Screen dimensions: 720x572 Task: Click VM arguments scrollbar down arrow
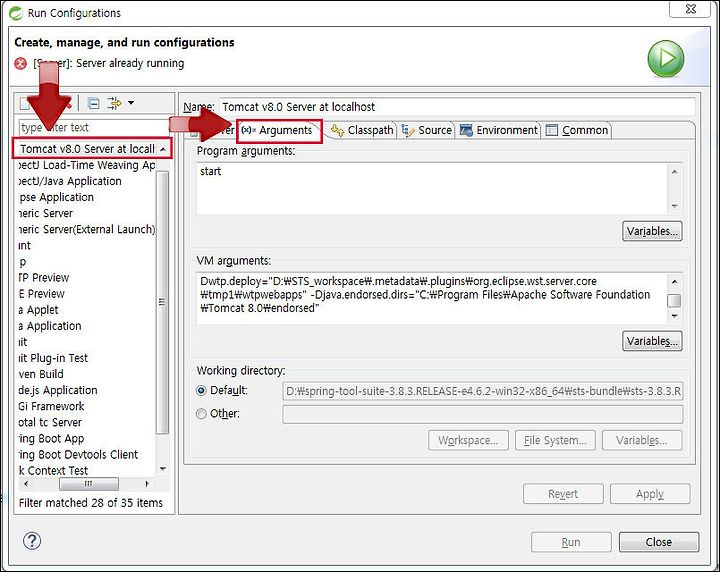pyautogui.click(x=675, y=316)
